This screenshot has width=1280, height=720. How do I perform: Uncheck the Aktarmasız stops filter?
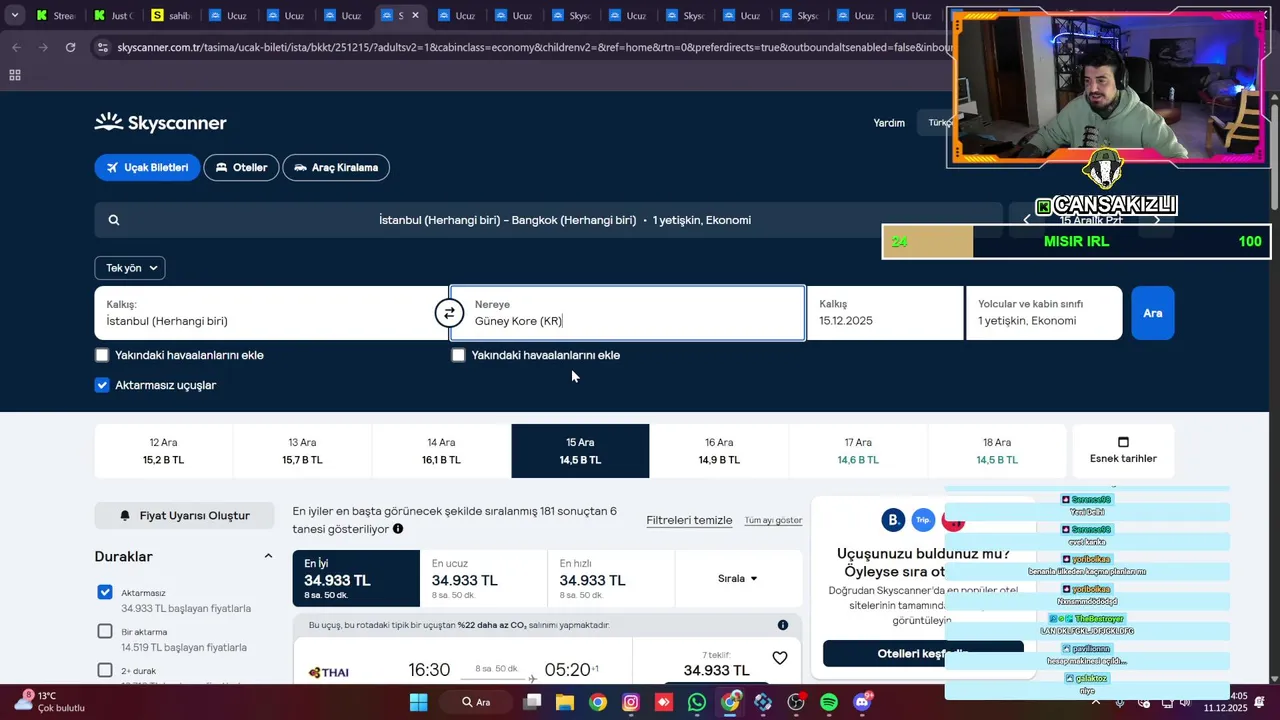(105, 592)
